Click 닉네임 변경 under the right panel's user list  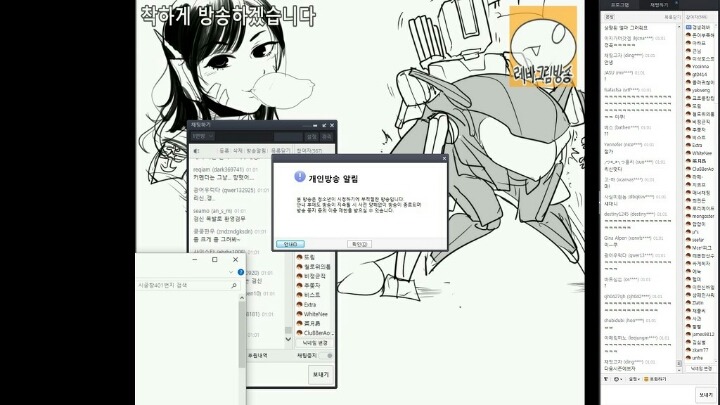[701, 369]
